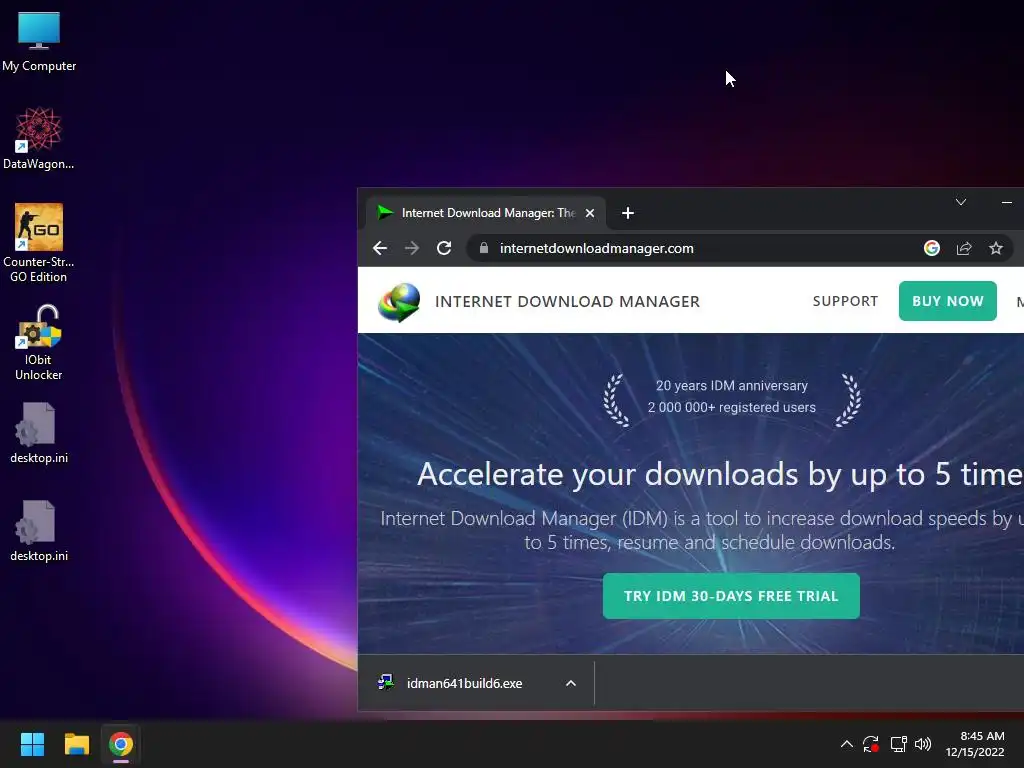Click TRY IDM 30-DAYS FREE TRIAL button
This screenshot has height=768, width=1024.
731,596
